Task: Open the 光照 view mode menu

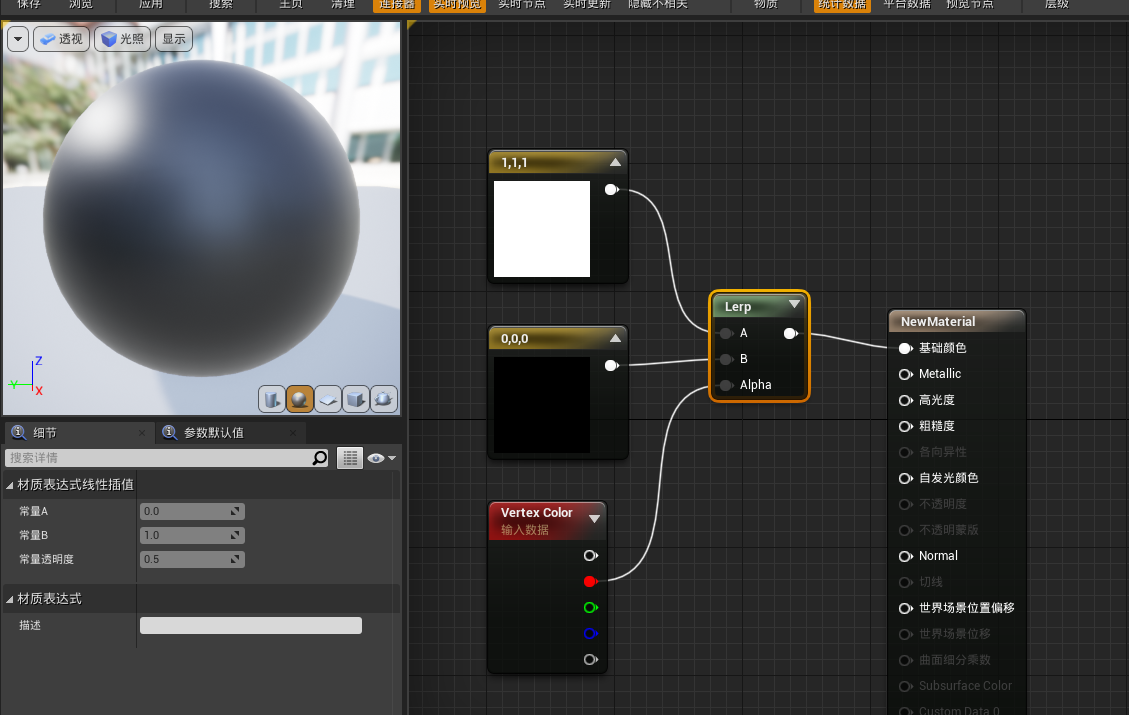Action: [122, 39]
